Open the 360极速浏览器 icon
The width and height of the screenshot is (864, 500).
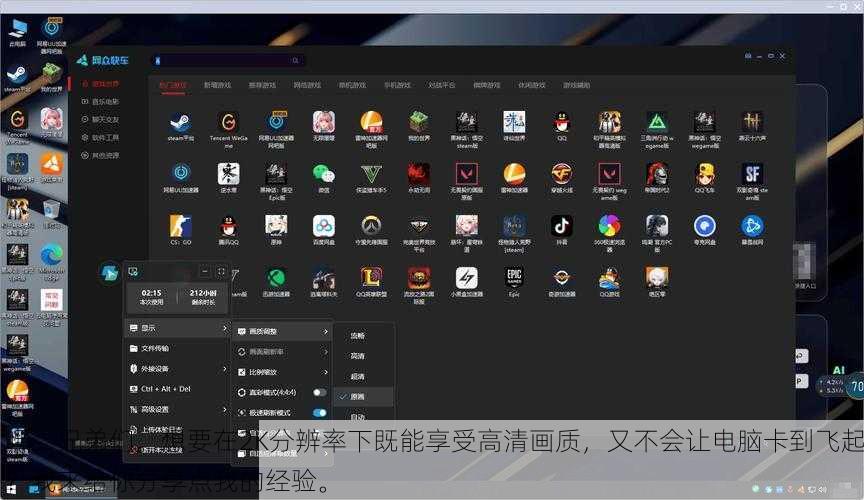tap(609, 226)
